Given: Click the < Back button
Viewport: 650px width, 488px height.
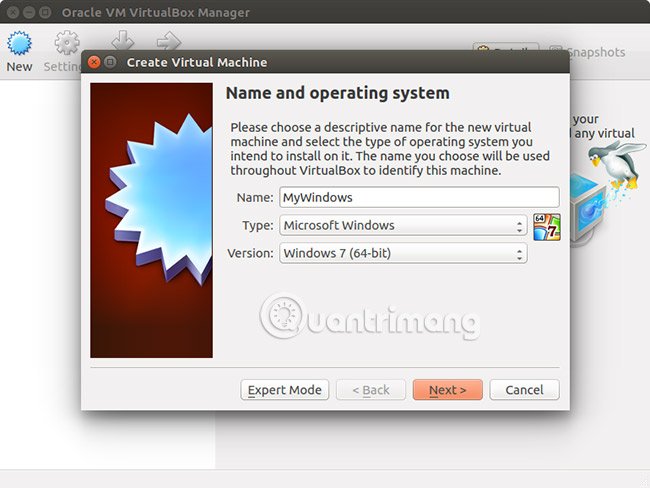Looking at the screenshot, I should [x=371, y=390].
